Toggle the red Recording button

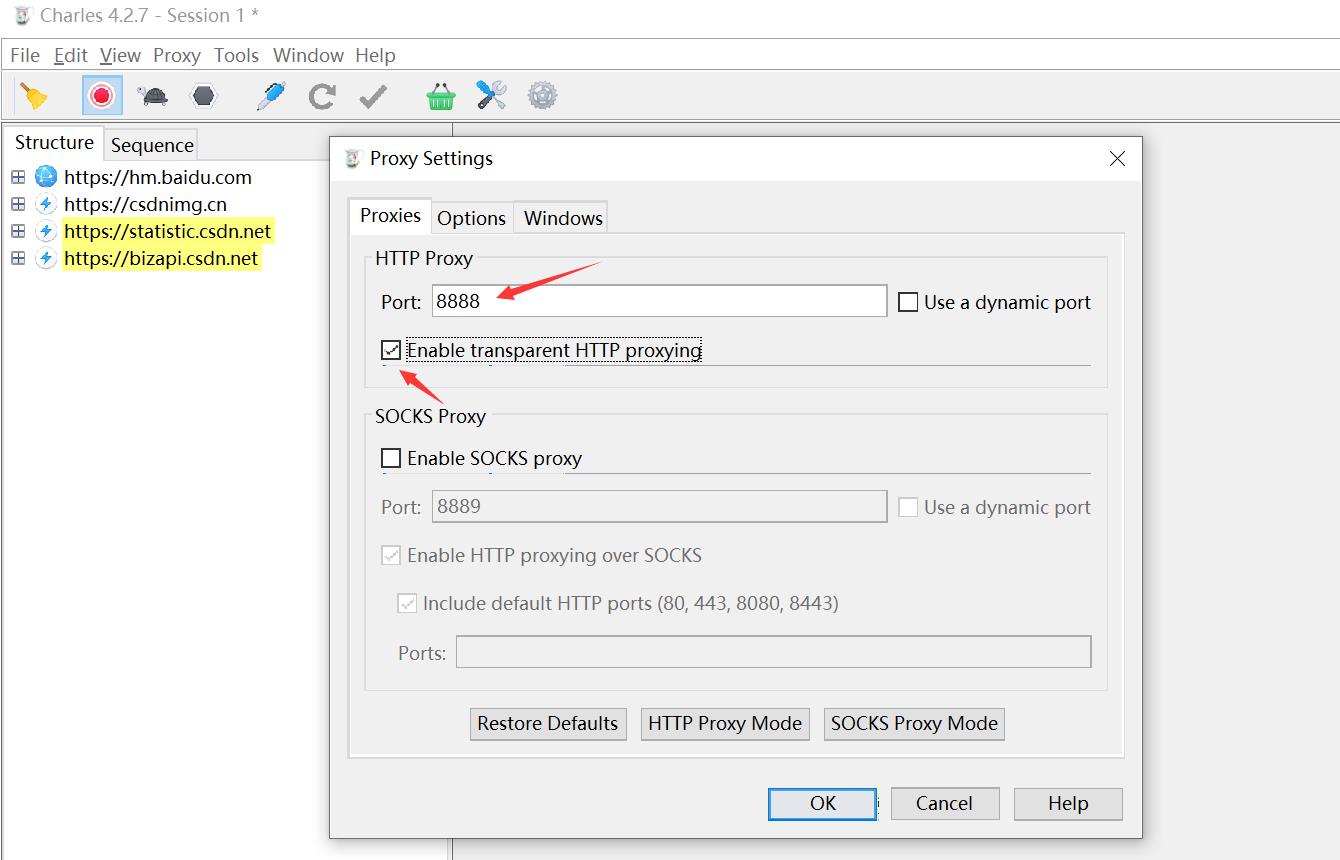click(x=102, y=96)
